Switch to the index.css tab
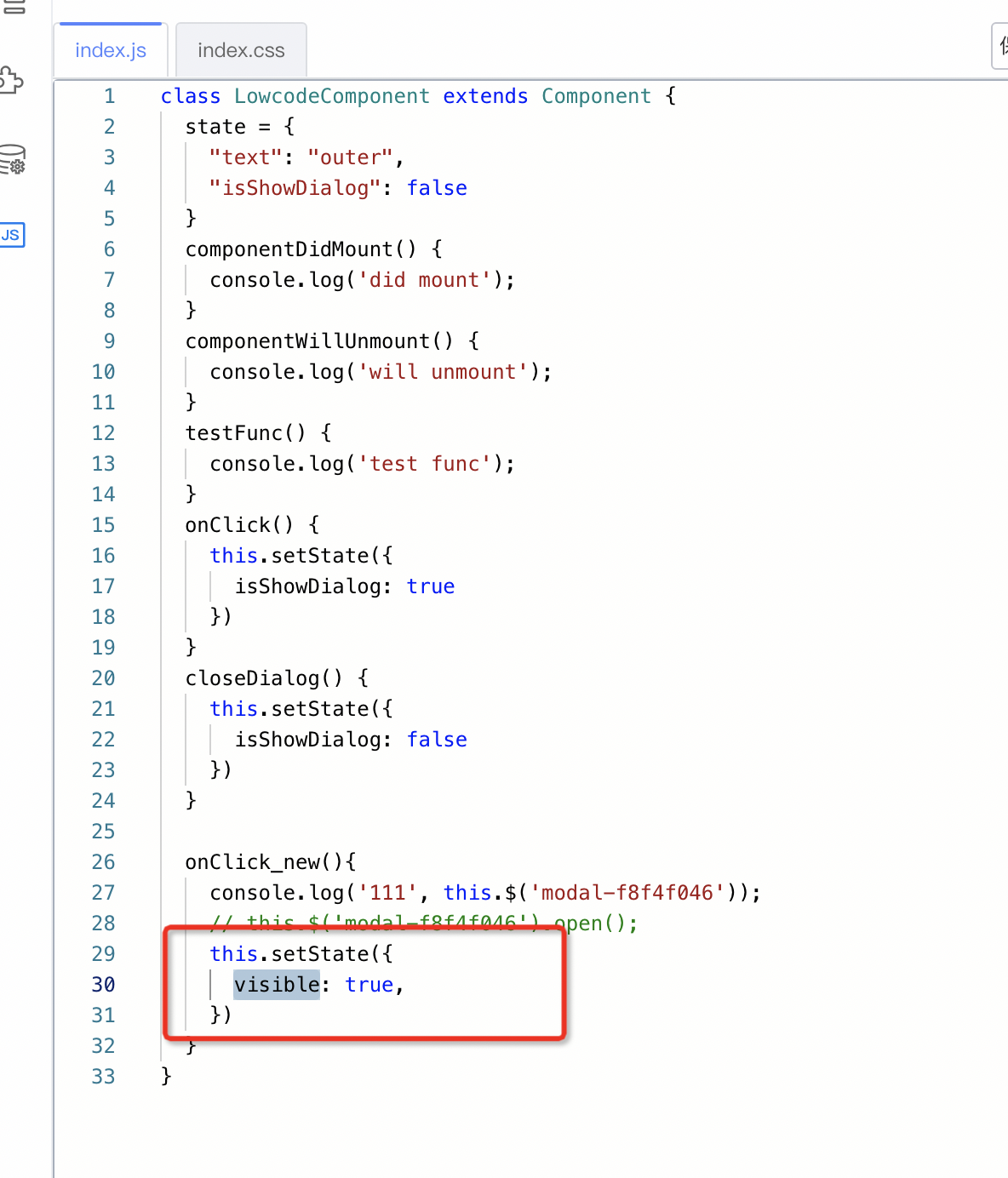This screenshot has width=1008, height=1178. (241, 49)
